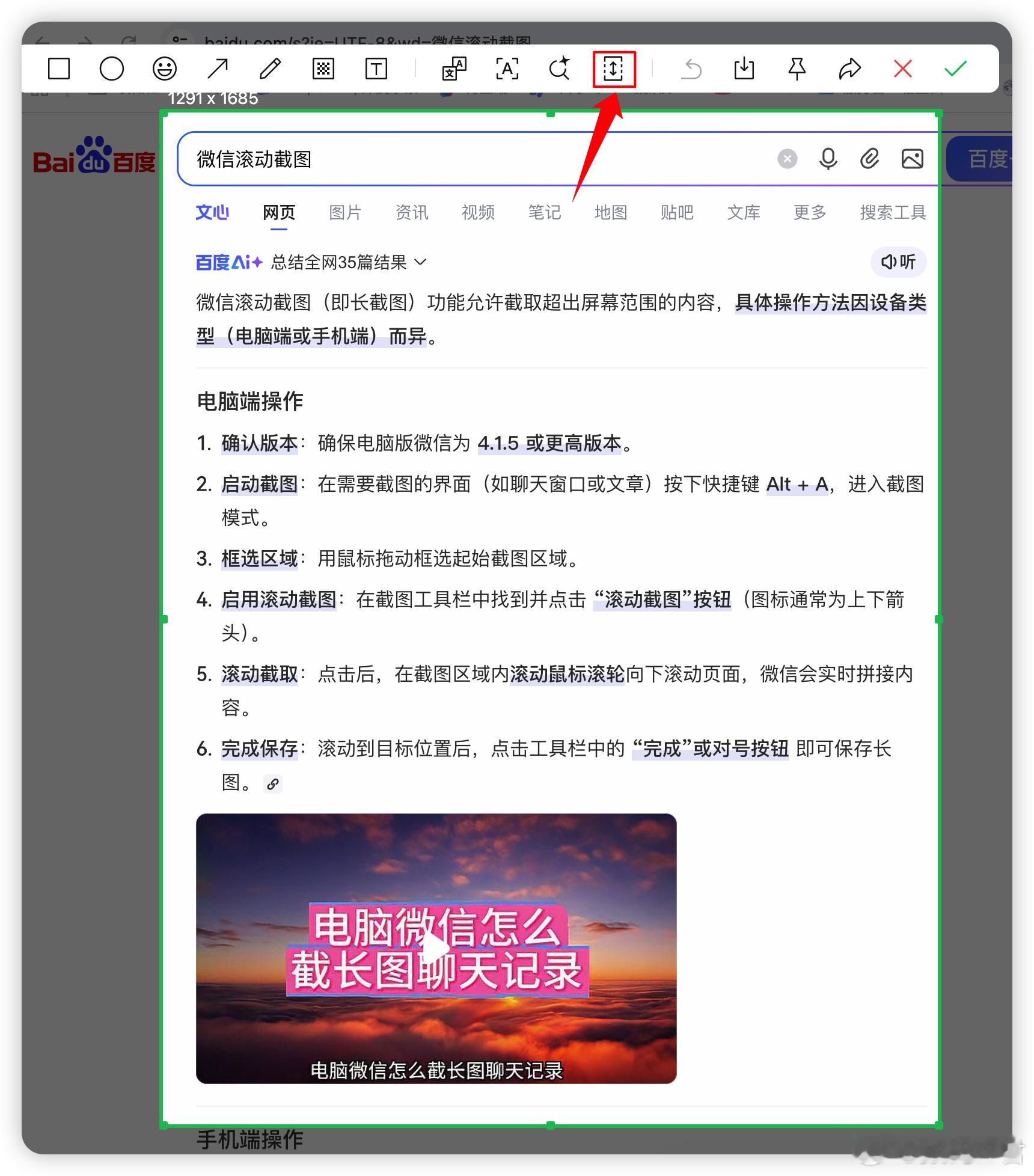Open the source link icon after step 6
This screenshot has width=1034, height=1176.
tap(273, 783)
